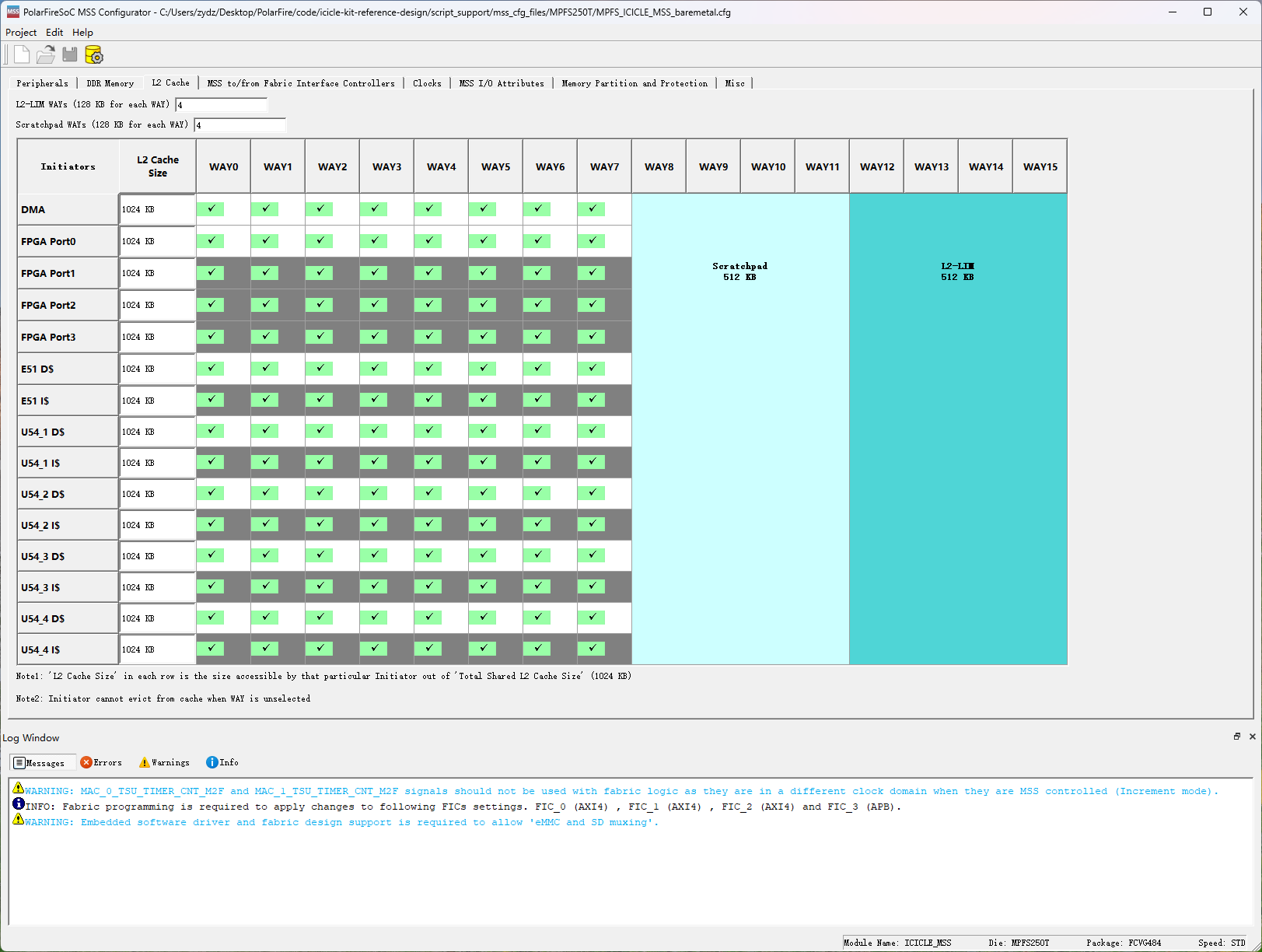The width and height of the screenshot is (1262, 952).
Task: Click the light cyan Scratchpad 512 KB region
Action: (740, 429)
